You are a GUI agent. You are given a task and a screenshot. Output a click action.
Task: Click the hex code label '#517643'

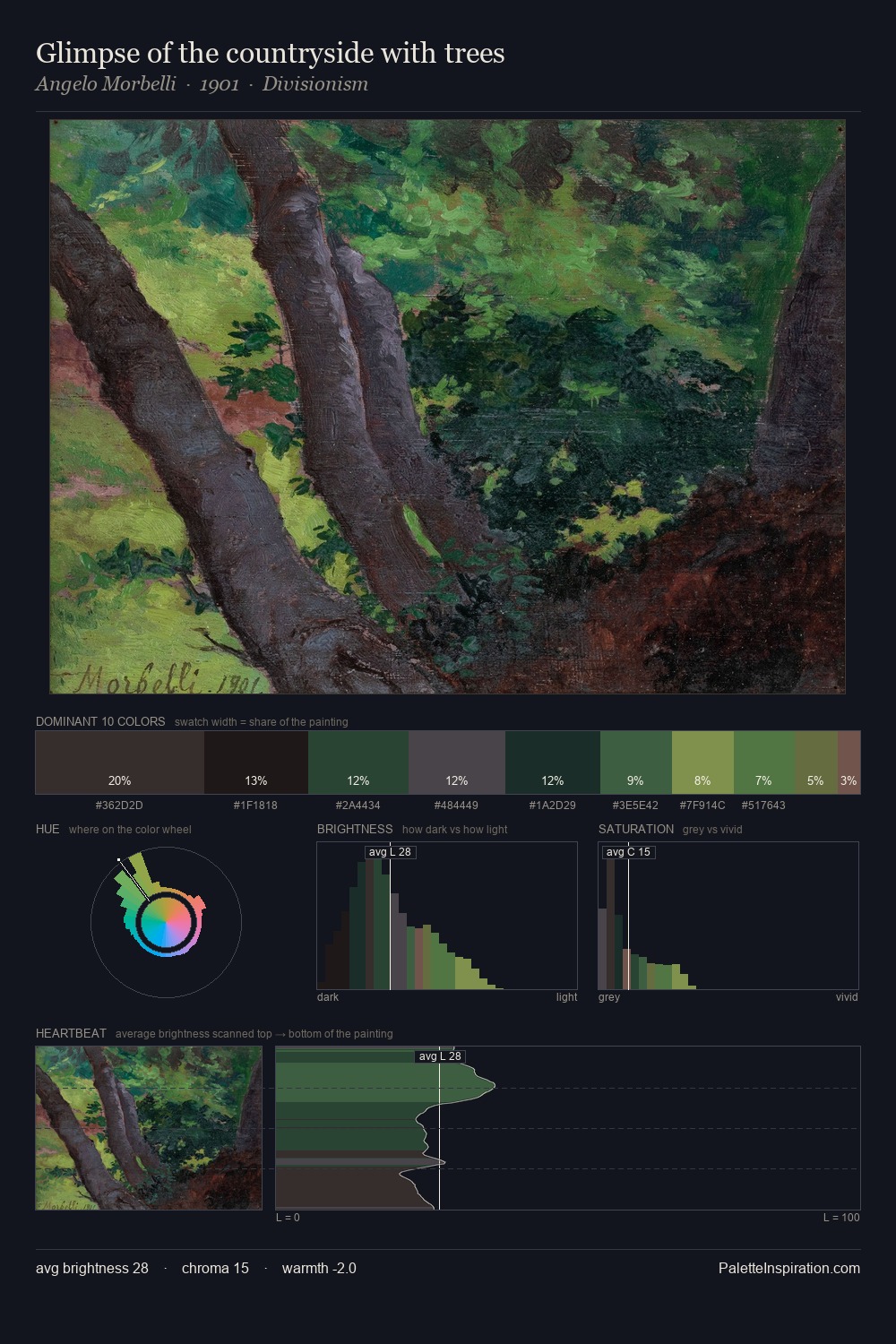[x=763, y=806]
